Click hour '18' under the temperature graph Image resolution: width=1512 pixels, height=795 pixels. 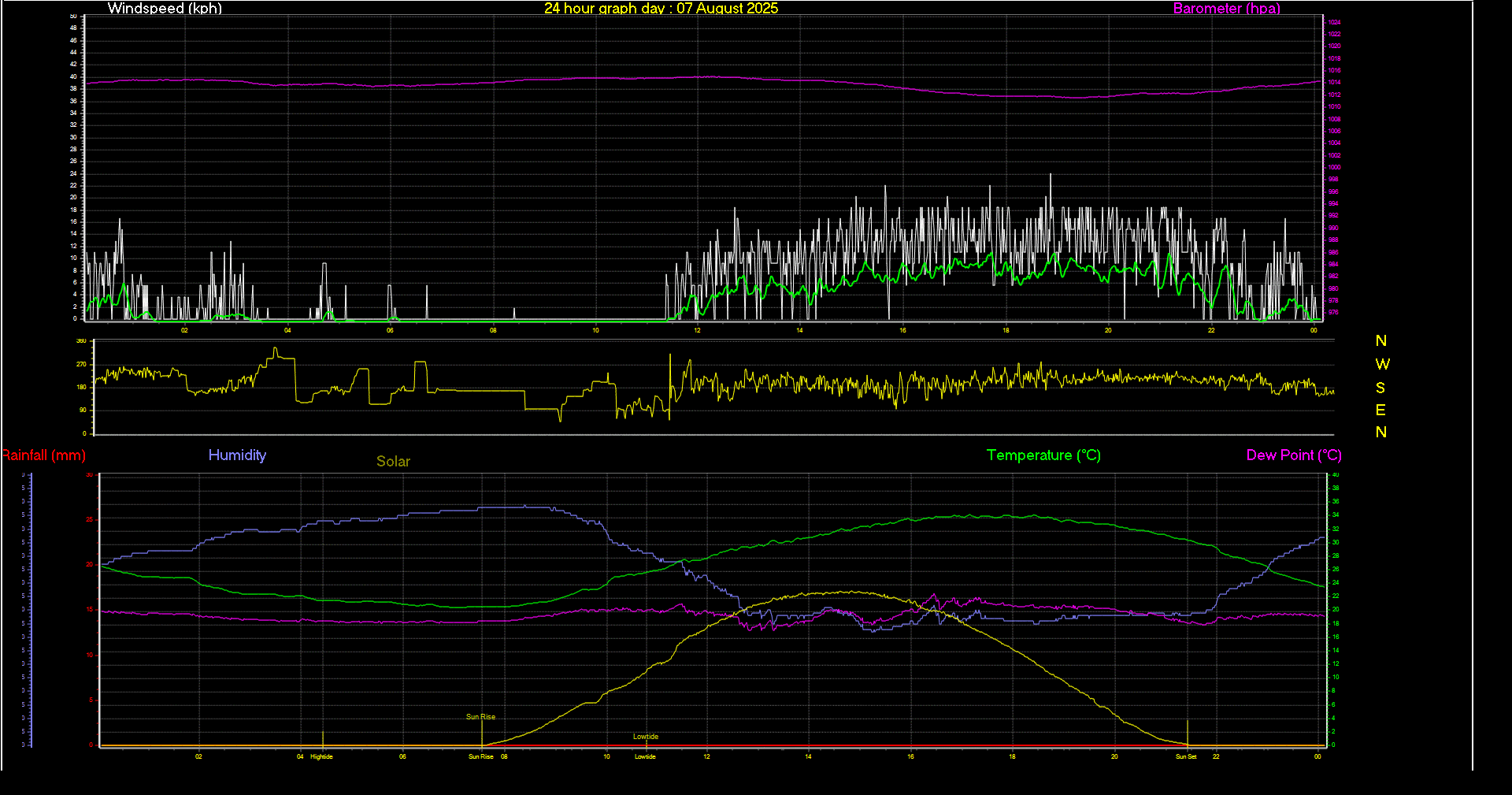point(1012,756)
